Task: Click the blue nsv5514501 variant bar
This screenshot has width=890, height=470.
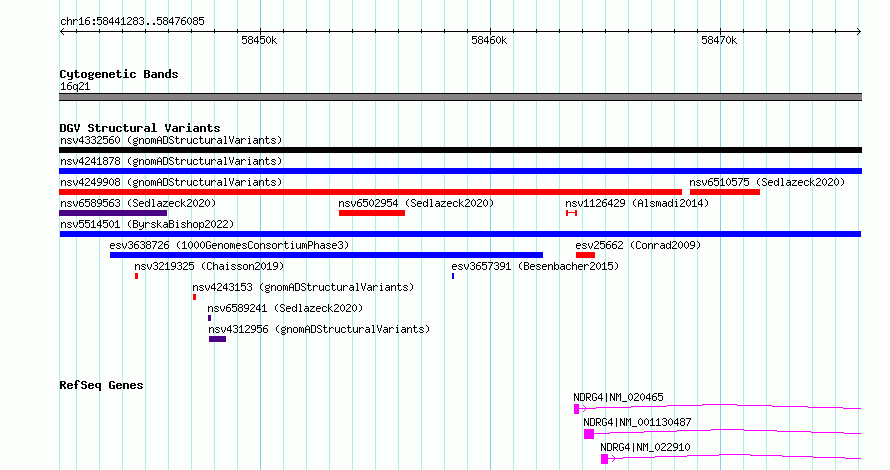Action: click(460, 234)
